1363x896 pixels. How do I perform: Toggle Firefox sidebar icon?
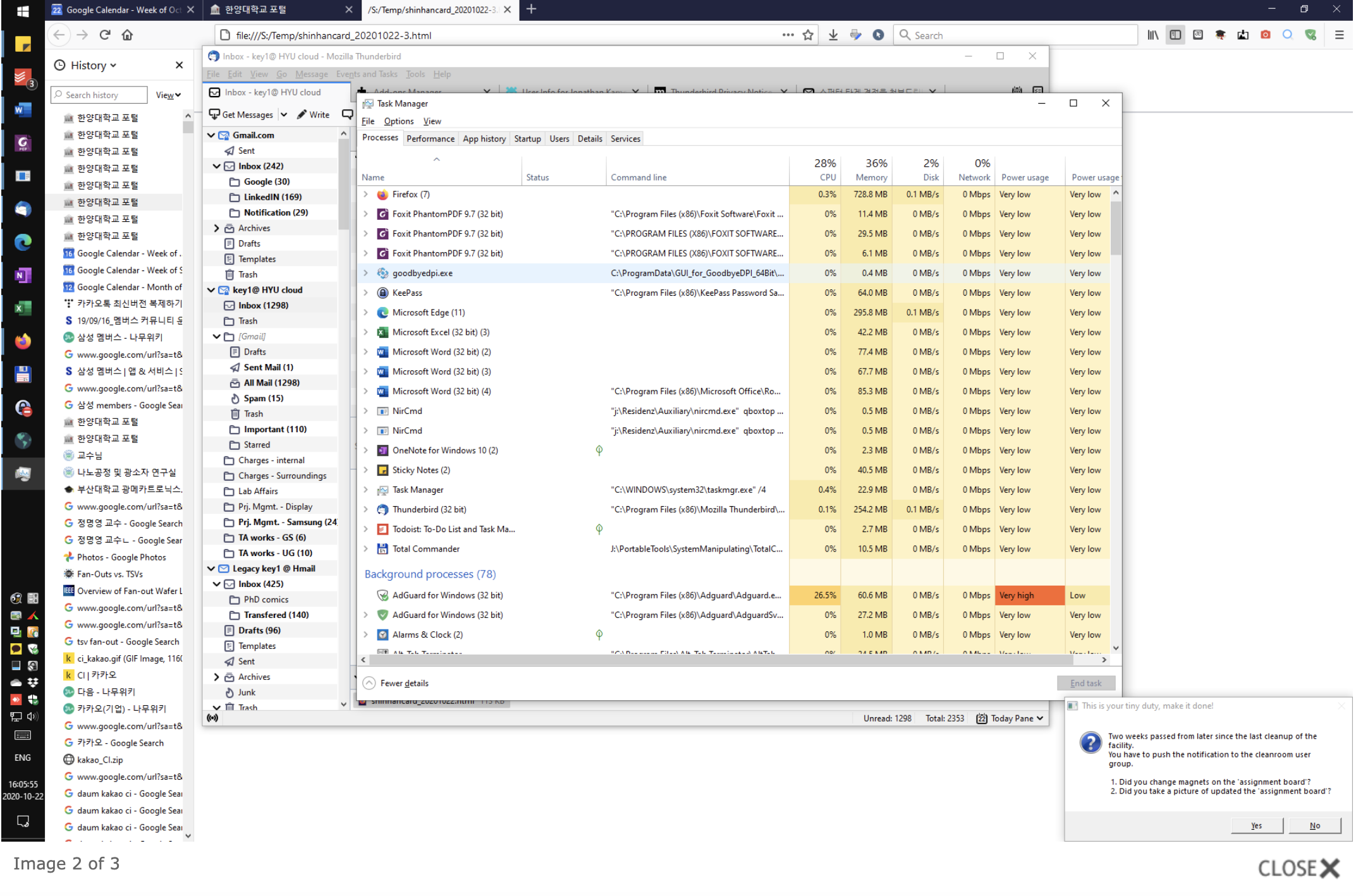click(x=1175, y=35)
